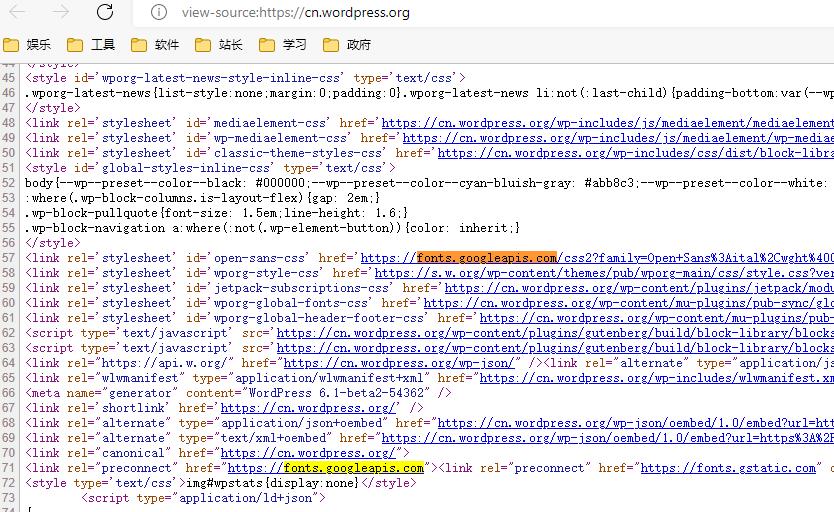Screen dimensions: 834x512
Task: Open the wp-json api.w.org link
Action: click(399, 363)
